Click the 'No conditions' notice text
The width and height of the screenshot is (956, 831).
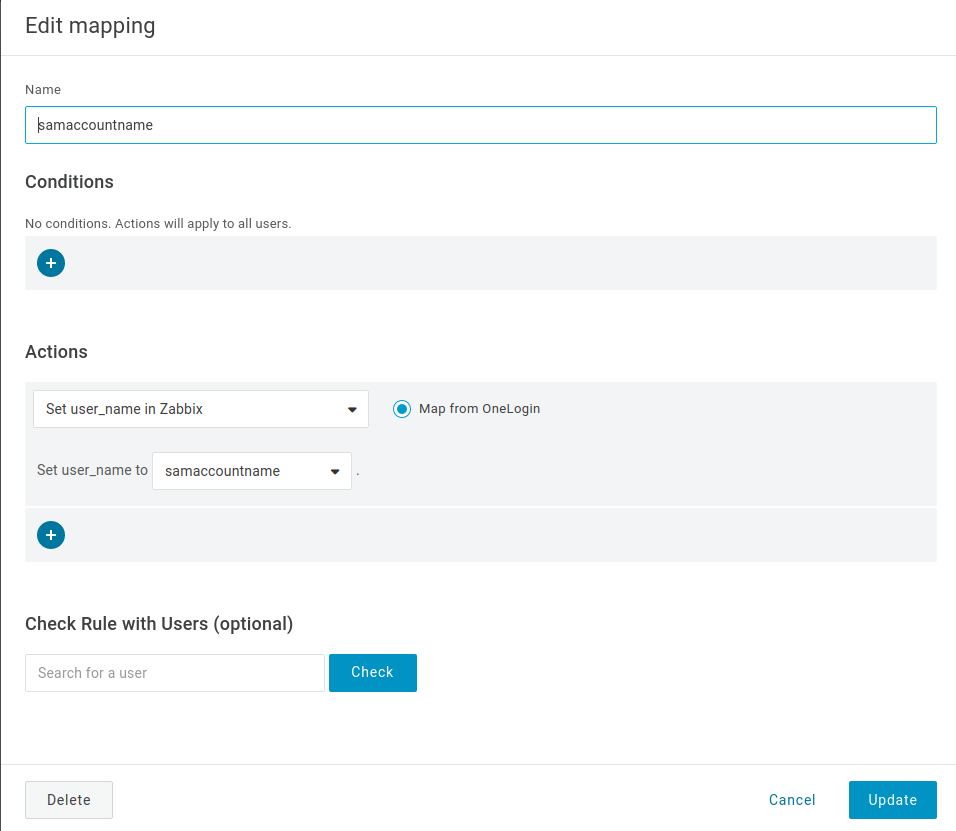pyautogui.click(x=158, y=224)
